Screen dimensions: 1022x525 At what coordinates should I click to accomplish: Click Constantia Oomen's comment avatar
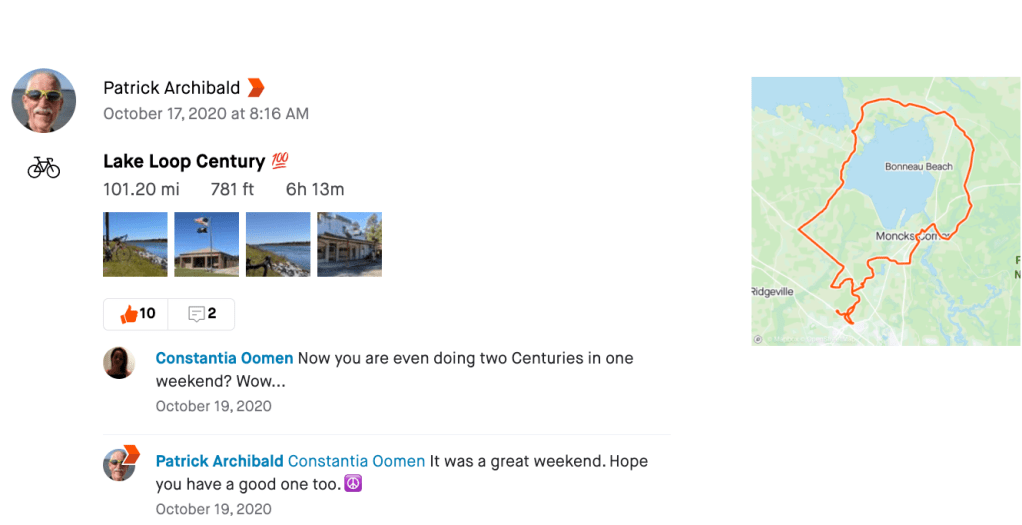(x=119, y=362)
